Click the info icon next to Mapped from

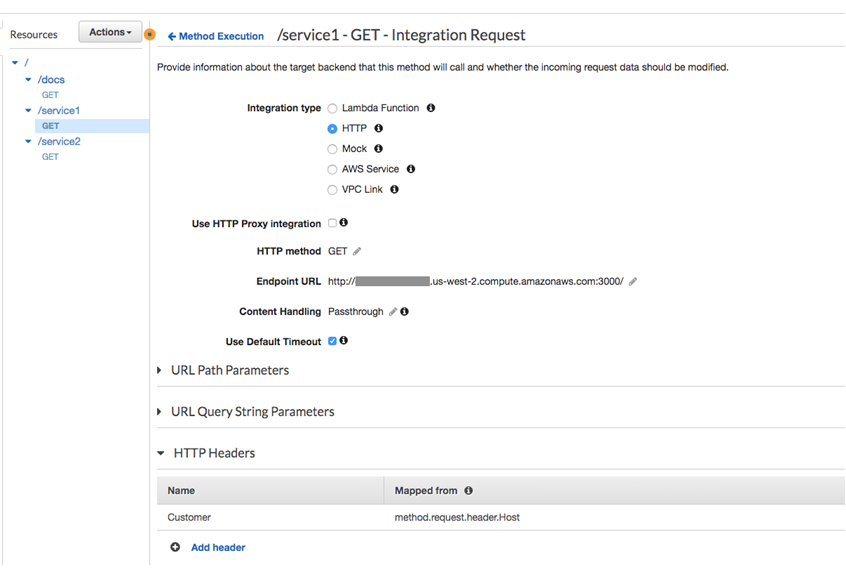pos(469,491)
